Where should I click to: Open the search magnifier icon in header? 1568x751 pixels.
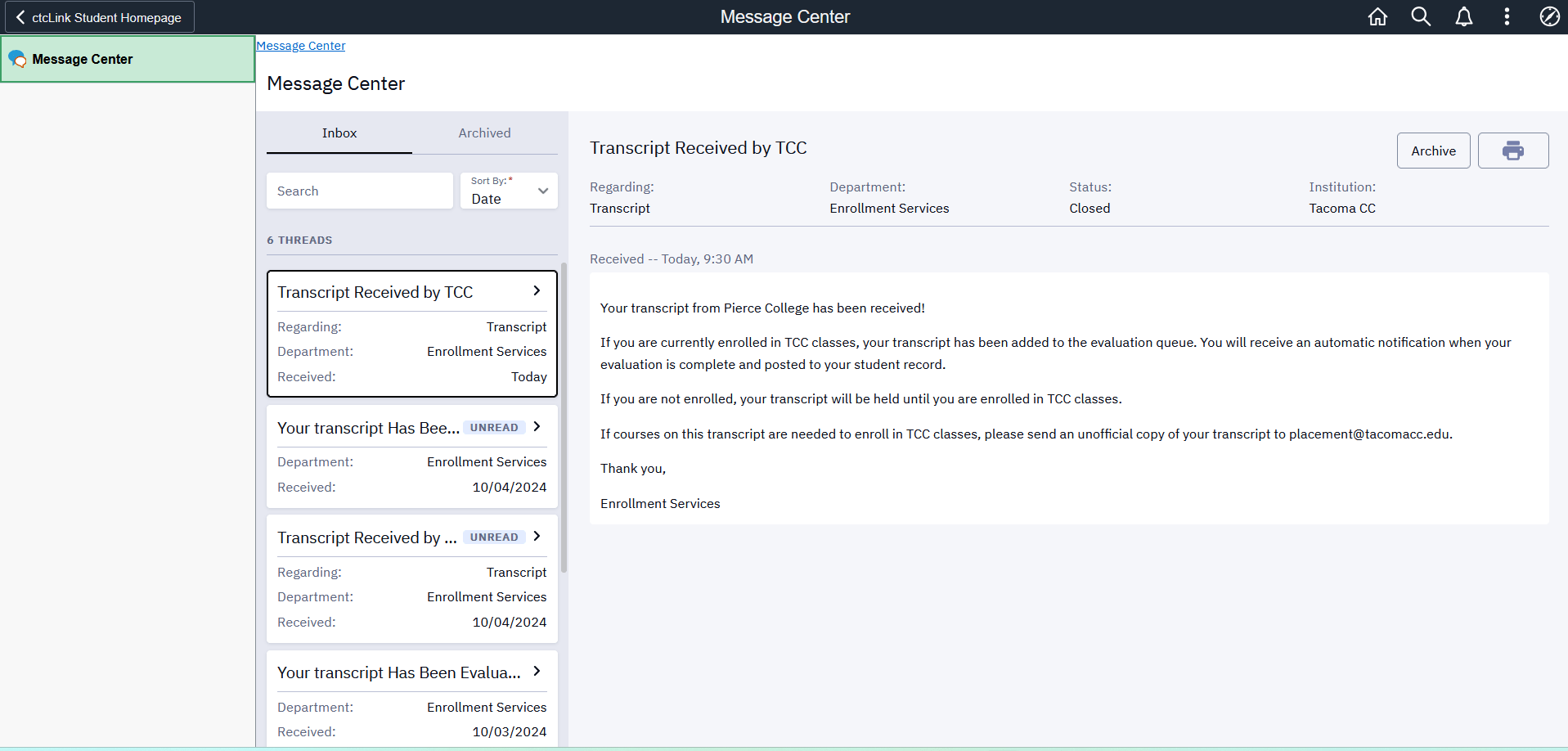point(1421,16)
